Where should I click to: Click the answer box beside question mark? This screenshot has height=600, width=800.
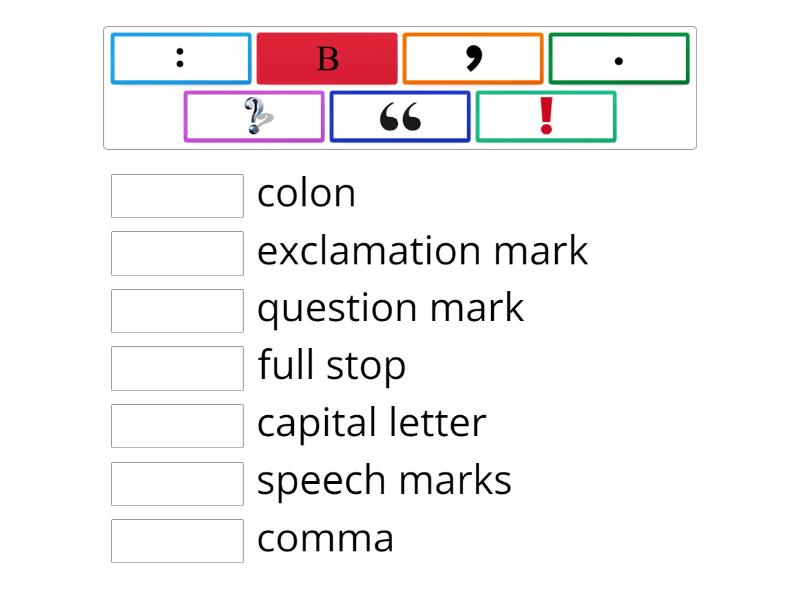[x=177, y=310]
